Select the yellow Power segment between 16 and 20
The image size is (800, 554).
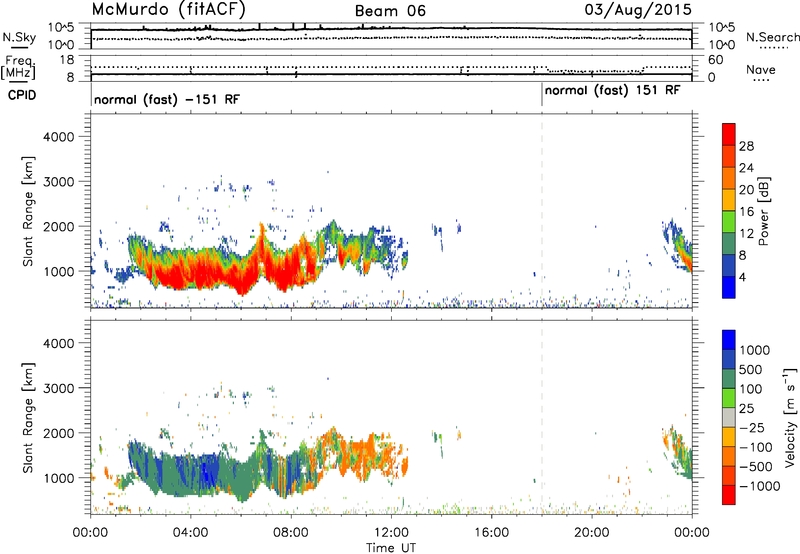pos(729,200)
